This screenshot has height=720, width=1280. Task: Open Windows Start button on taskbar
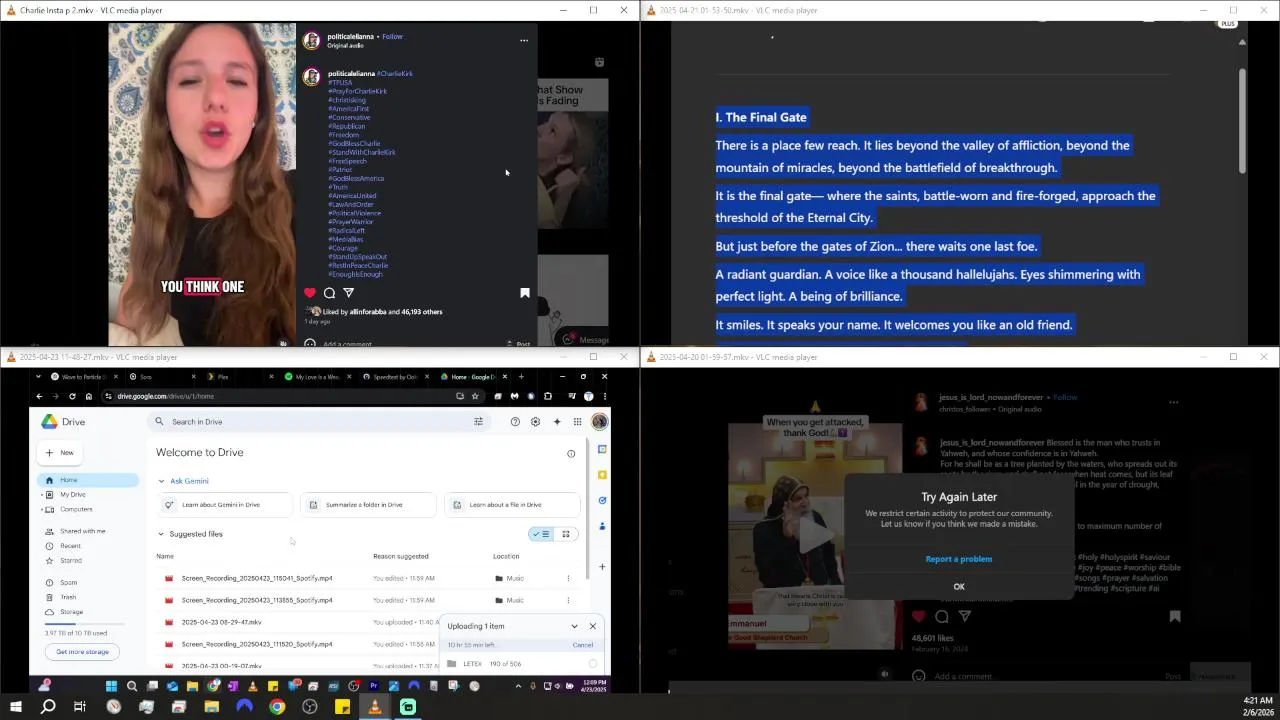pos(15,707)
